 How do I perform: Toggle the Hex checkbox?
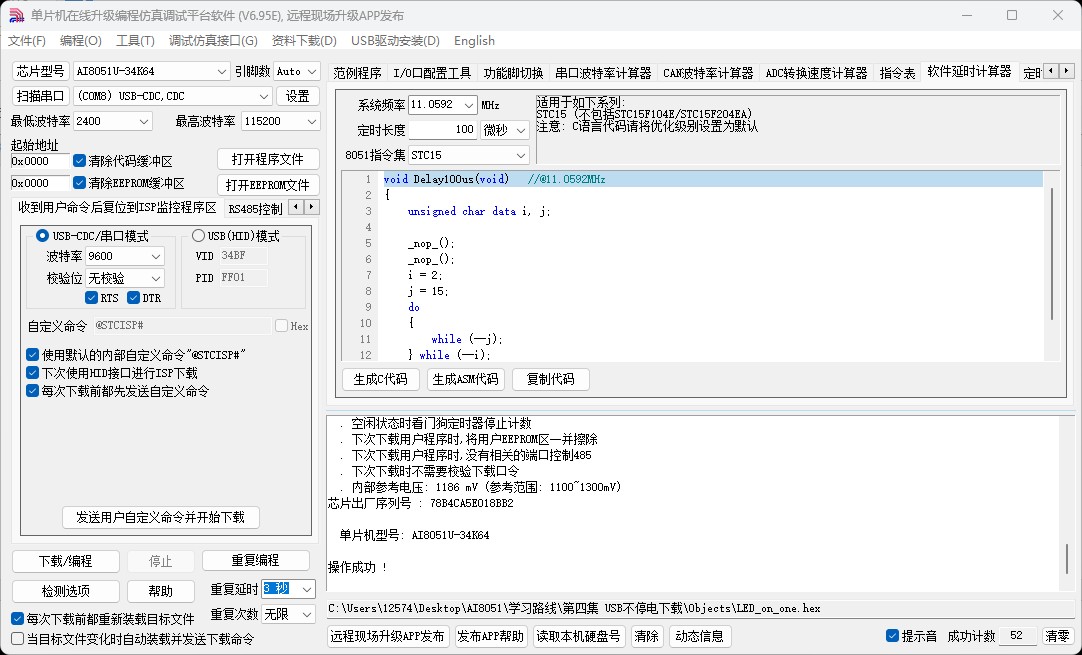click(x=282, y=326)
